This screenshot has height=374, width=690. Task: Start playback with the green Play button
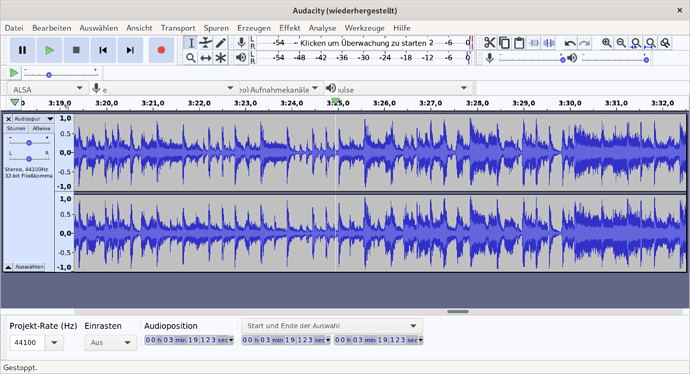(x=49, y=50)
